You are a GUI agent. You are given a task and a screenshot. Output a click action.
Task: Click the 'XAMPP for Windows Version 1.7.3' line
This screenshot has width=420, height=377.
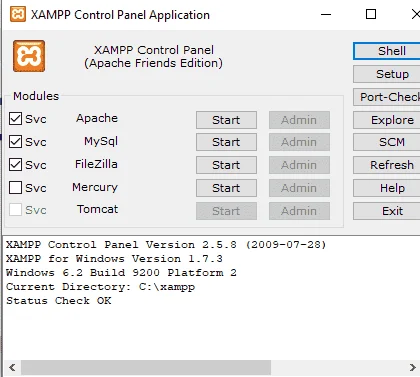click(114, 259)
